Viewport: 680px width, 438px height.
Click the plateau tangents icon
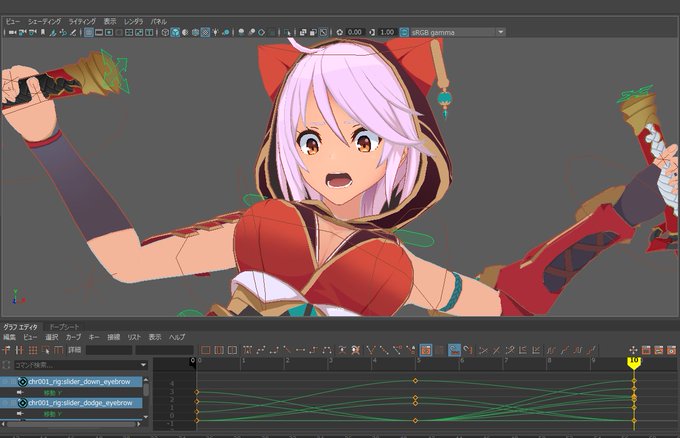click(x=327, y=350)
